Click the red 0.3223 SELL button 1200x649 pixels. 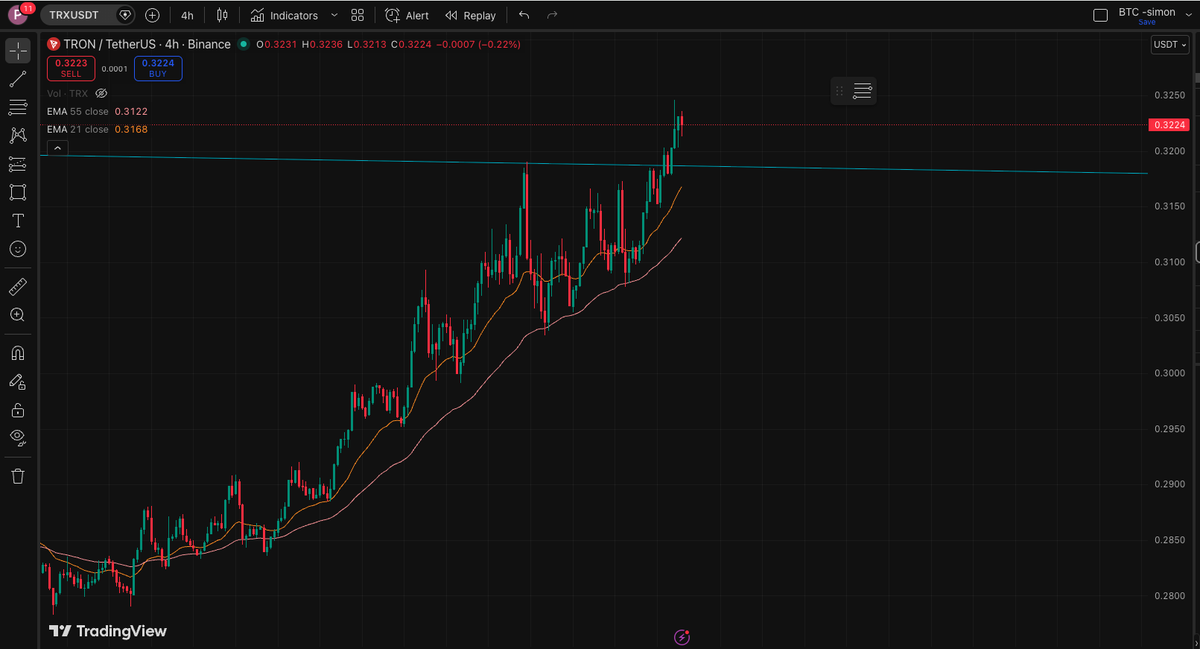71,68
